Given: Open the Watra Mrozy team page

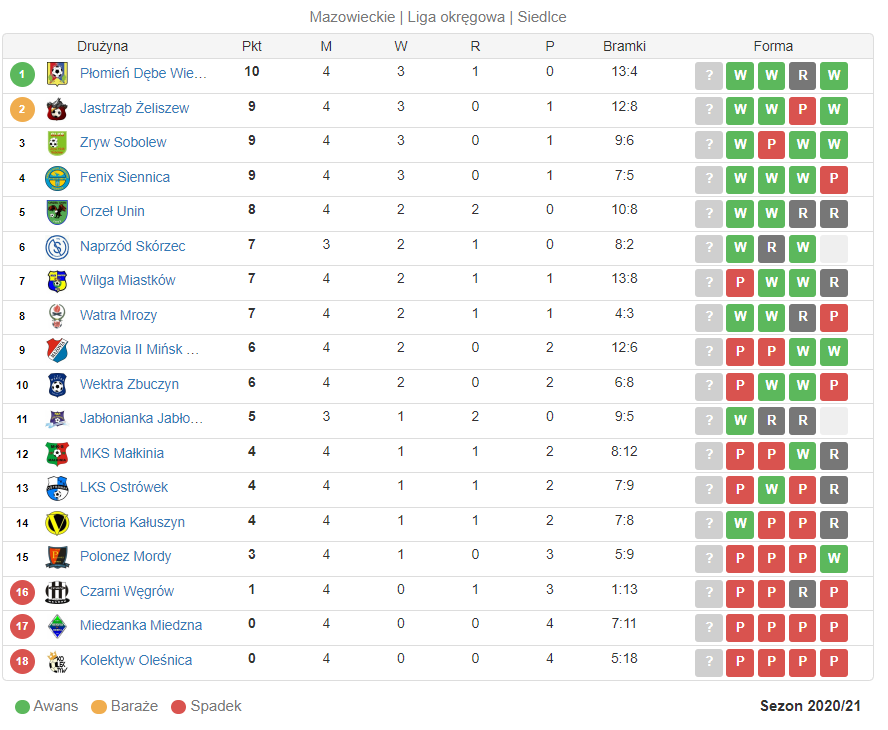Looking at the screenshot, I should pos(118,315).
